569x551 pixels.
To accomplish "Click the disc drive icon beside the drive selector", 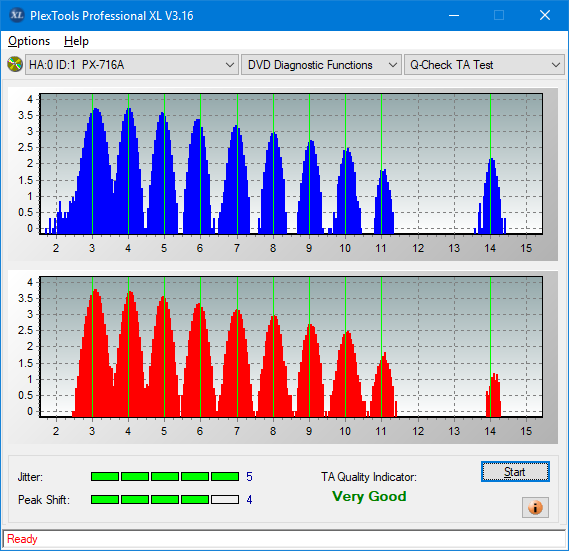I will (15, 64).
